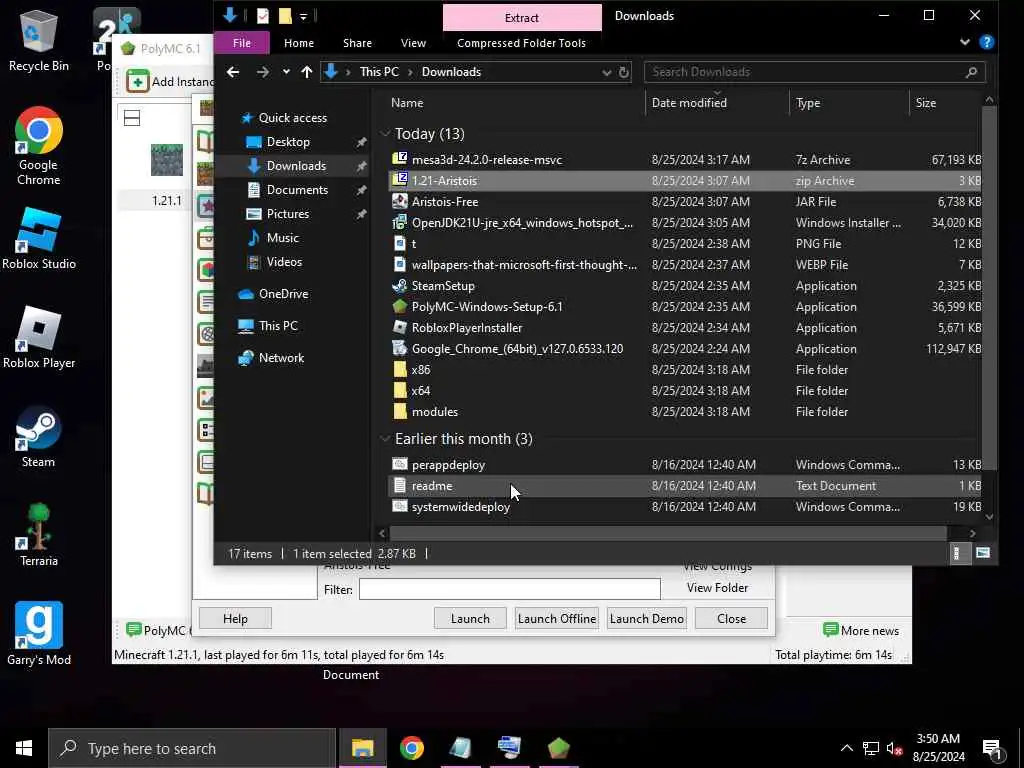Open the View ribbon tab
1024x768 pixels.
coord(413,43)
